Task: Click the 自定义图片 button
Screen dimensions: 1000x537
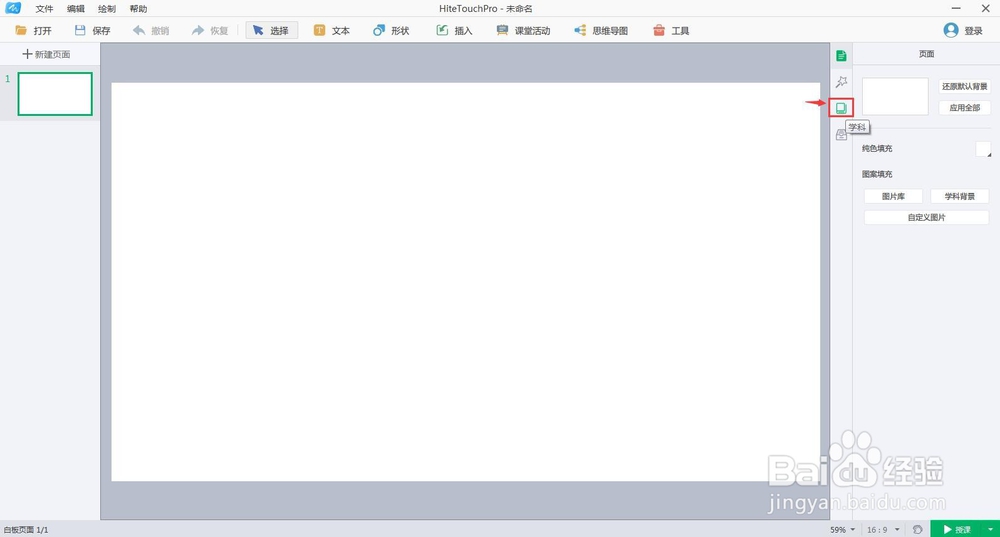Action: tap(926, 217)
